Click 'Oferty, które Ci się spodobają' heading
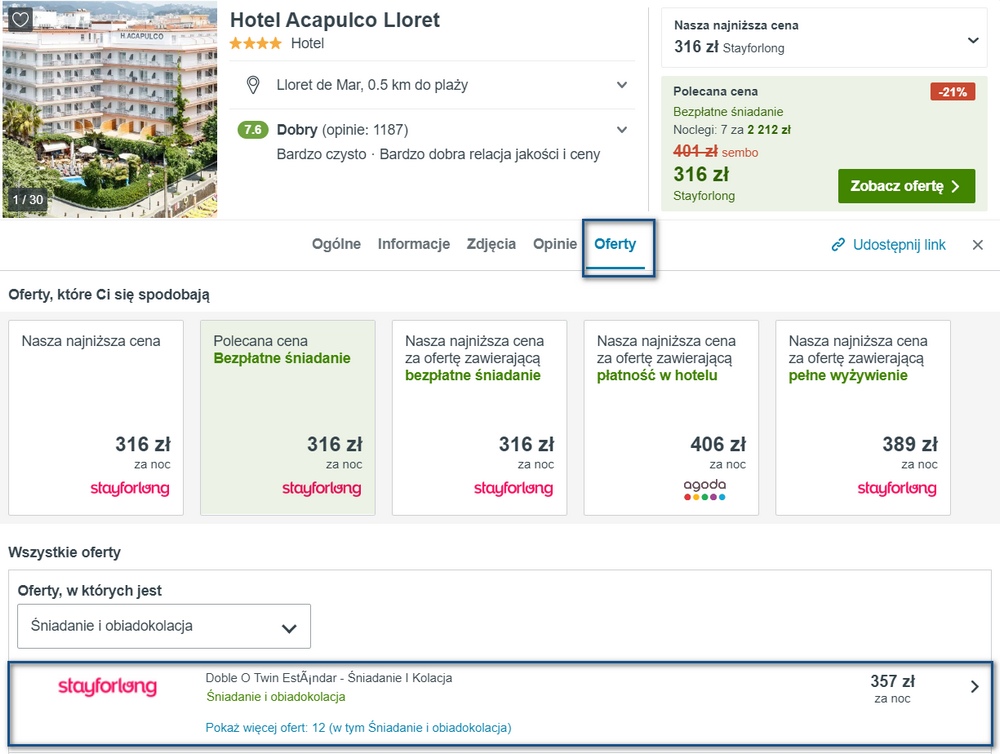Screen dimensions: 1000x754 pos(109,295)
